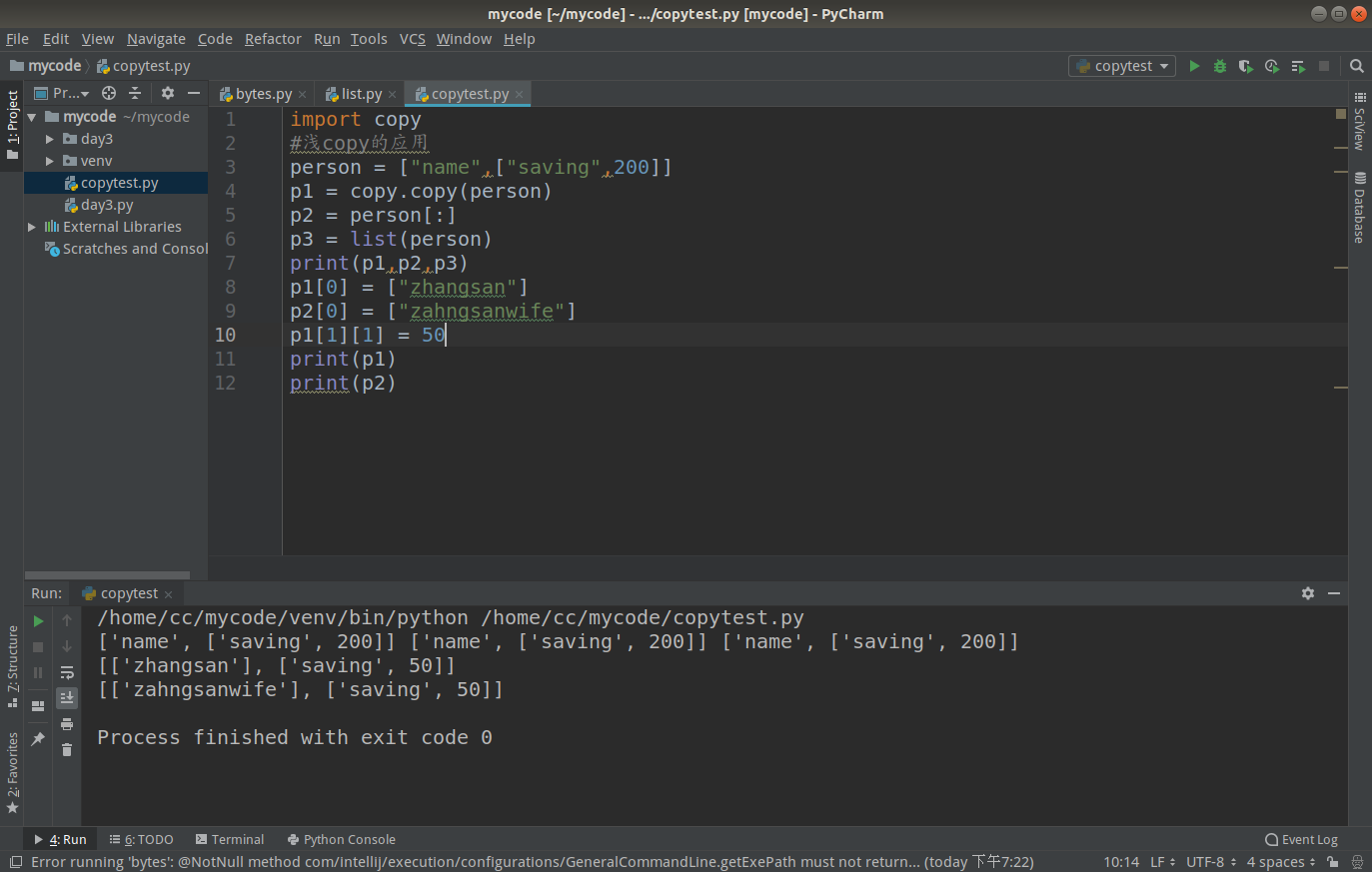The image size is (1372, 872).
Task: Change UTF-8 file encoding
Action: [x=1211, y=862]
